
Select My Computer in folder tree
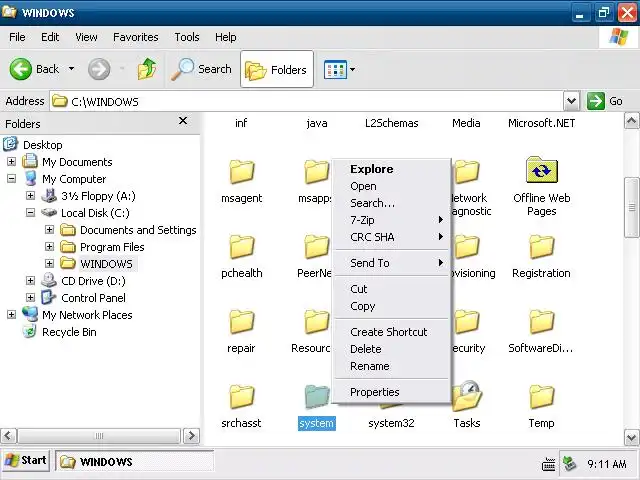[x=74, y=179]
